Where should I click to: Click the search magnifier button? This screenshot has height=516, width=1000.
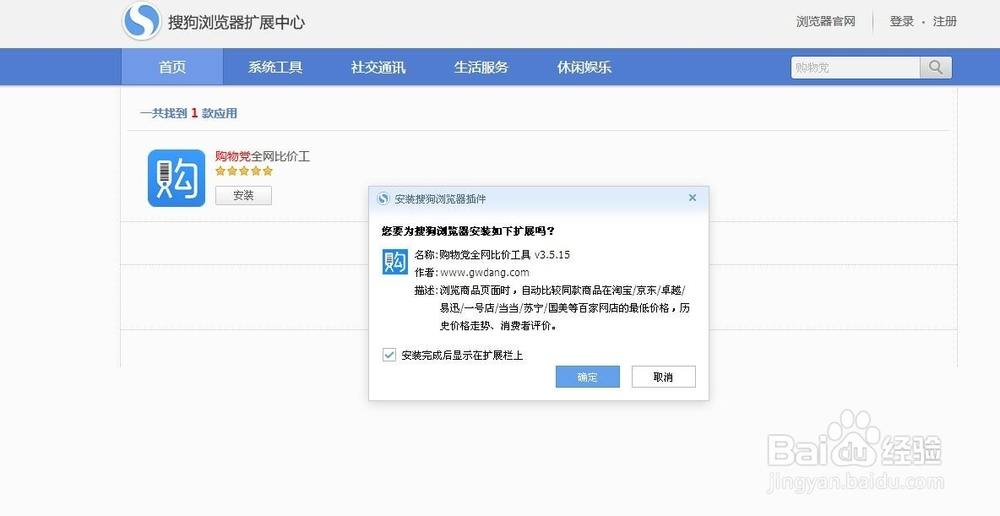coord(936,67)
